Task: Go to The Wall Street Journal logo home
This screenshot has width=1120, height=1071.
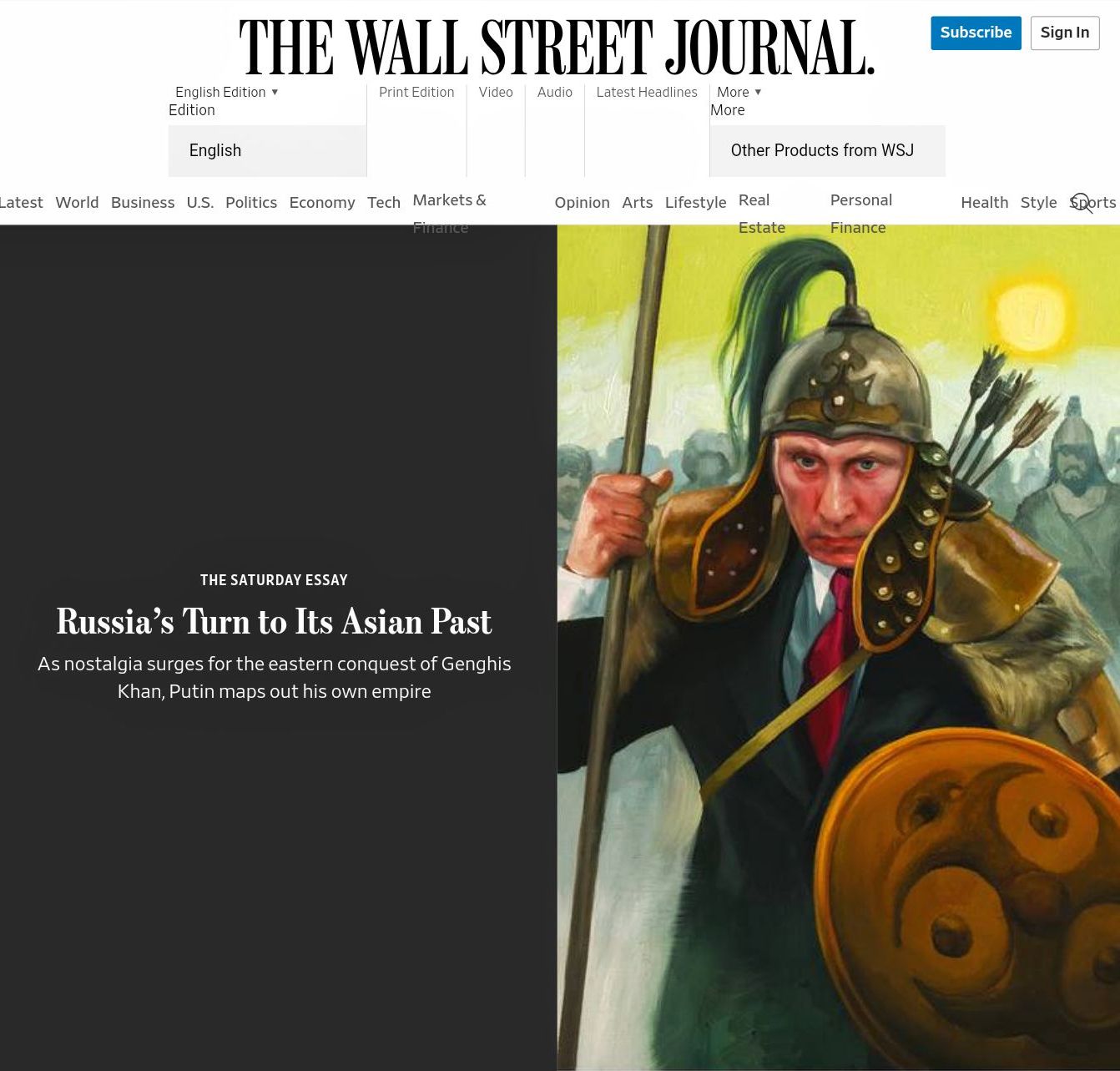Action: [x=557, y=48]
